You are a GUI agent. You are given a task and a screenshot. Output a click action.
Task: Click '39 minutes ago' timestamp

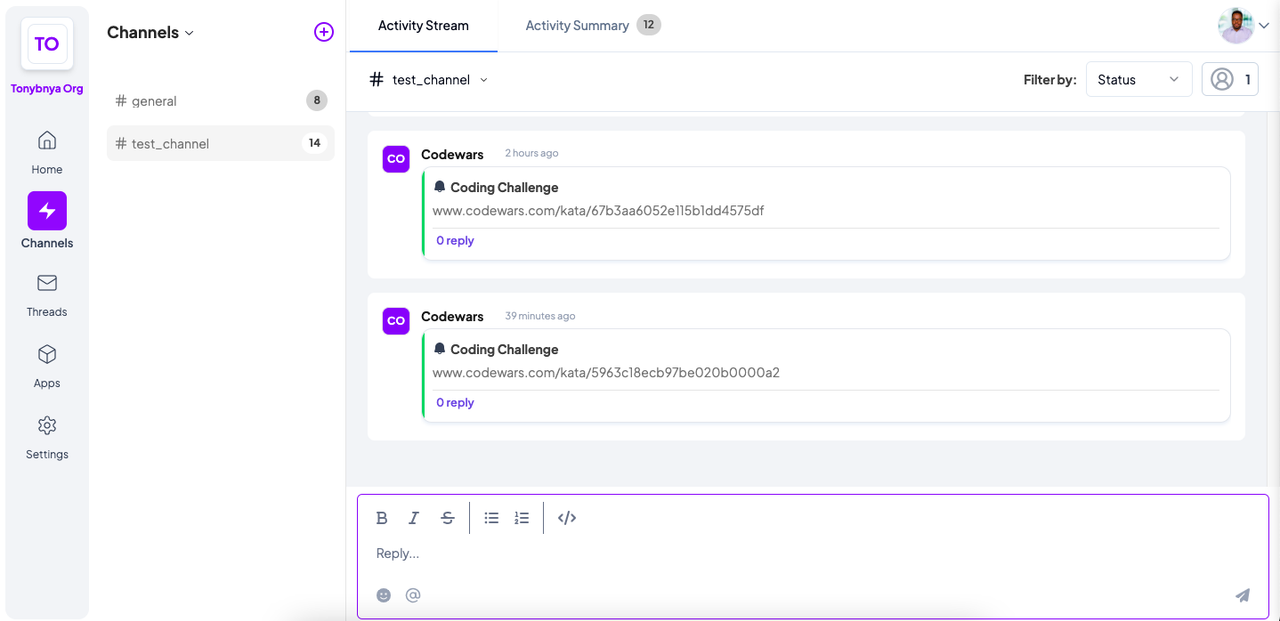coord(540,316)
